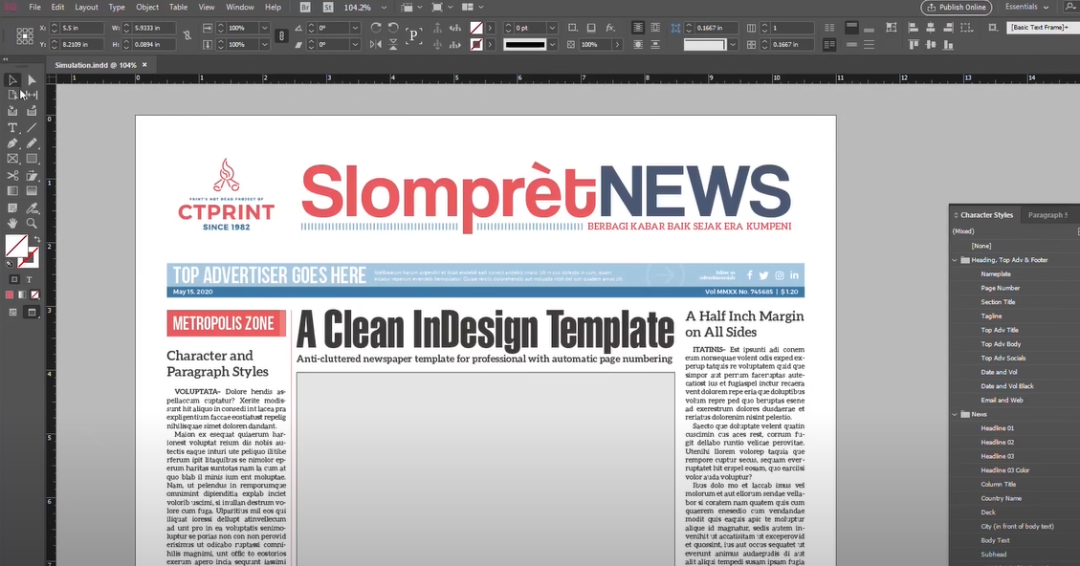Click the Content Collector tool
Viewport: 1080px width, 566px height.
click(12, 111)
